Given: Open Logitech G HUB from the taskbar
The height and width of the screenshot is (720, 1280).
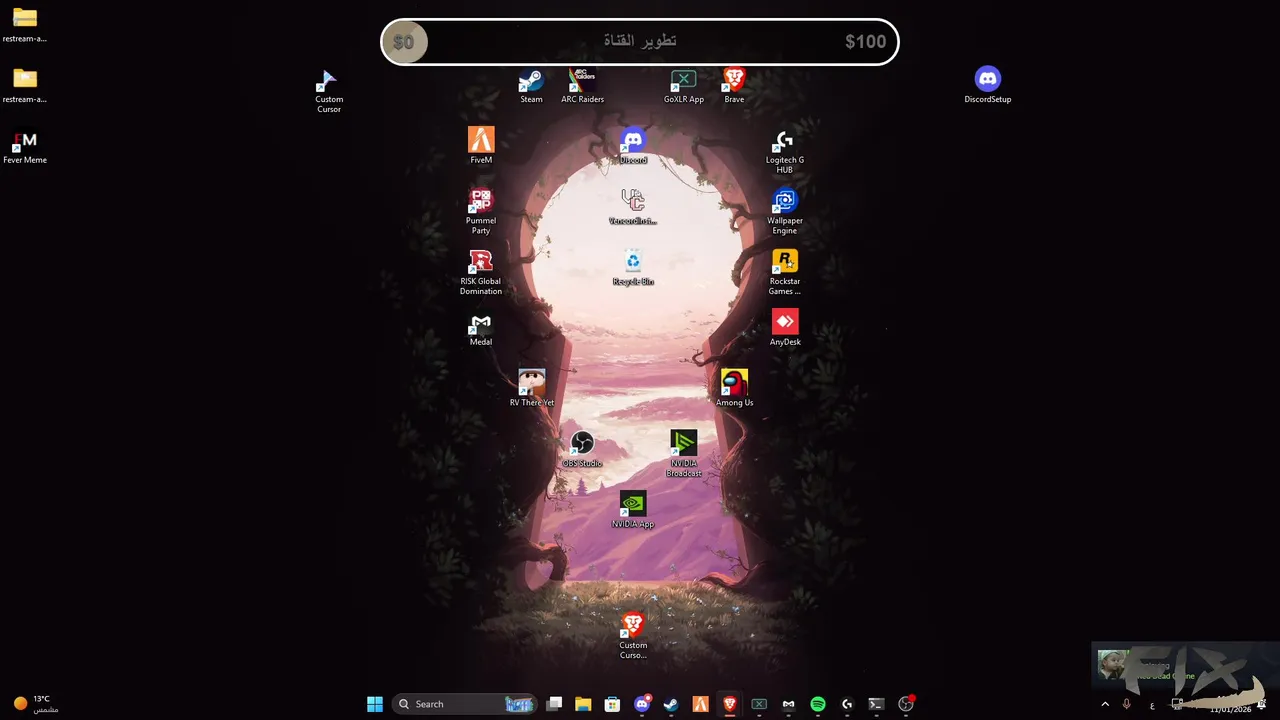Looking at the screenshot, I should 847,704.
